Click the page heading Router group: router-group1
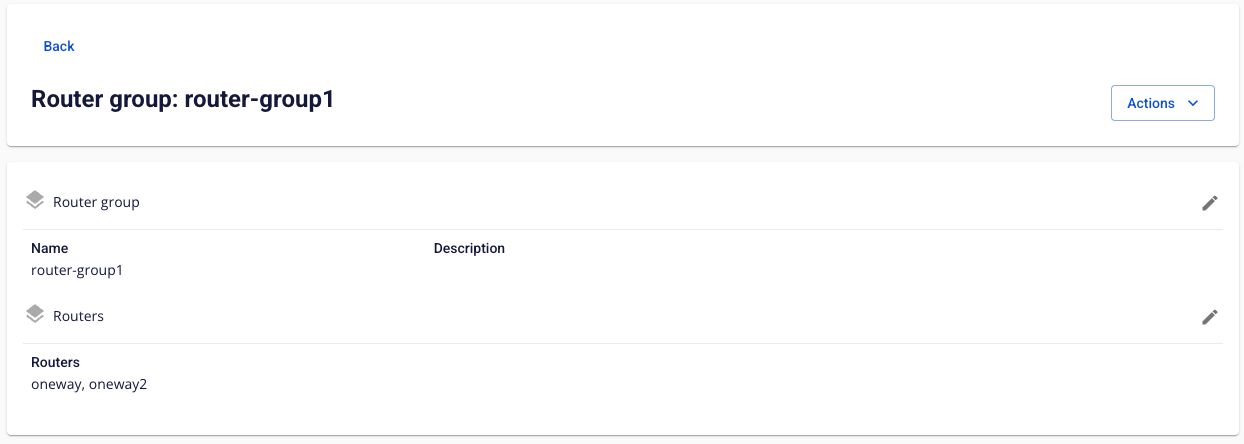The width and height of the screenshot is (1244, 444). (182, 99)
